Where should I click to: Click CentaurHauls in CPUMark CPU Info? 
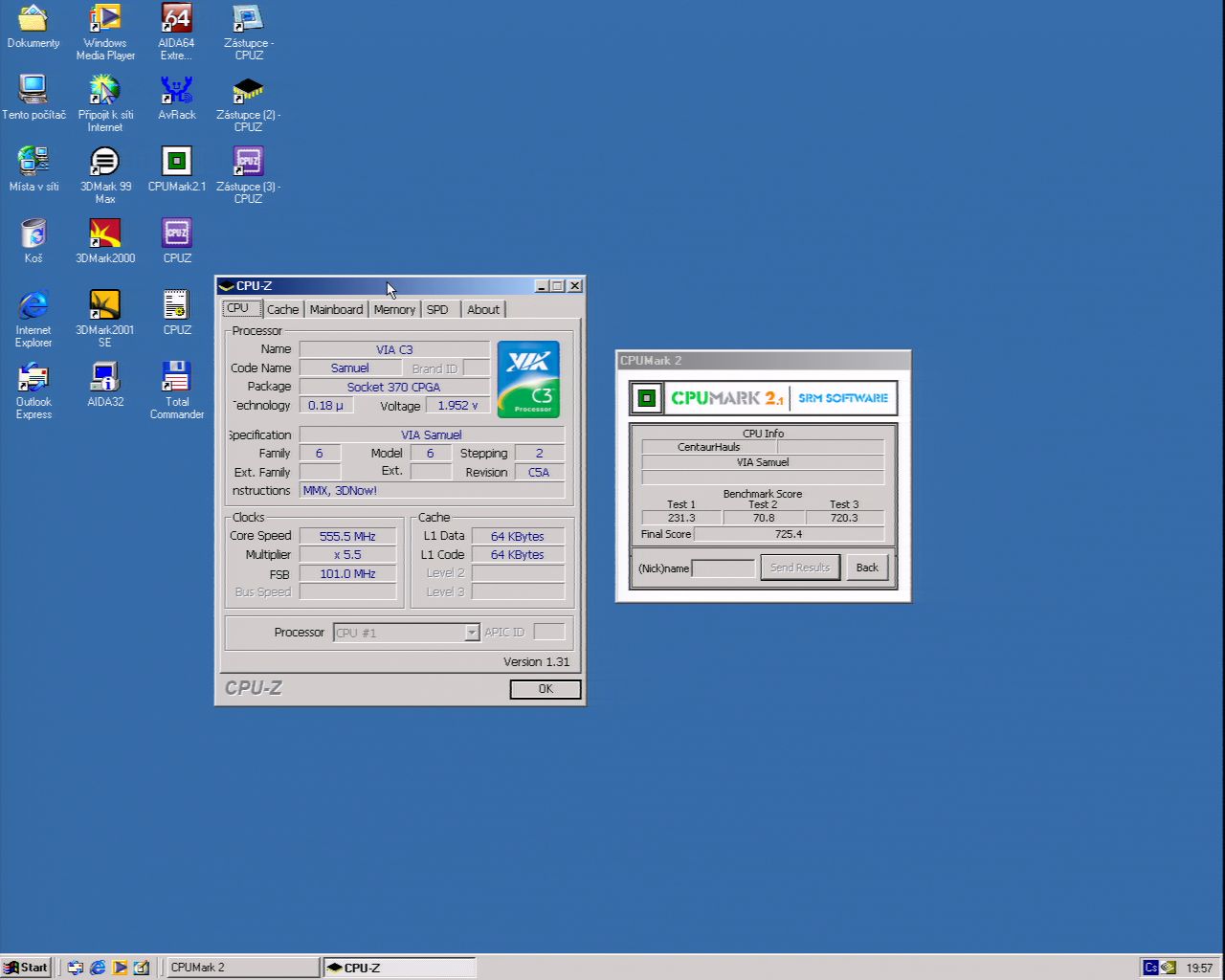(709, 447)
